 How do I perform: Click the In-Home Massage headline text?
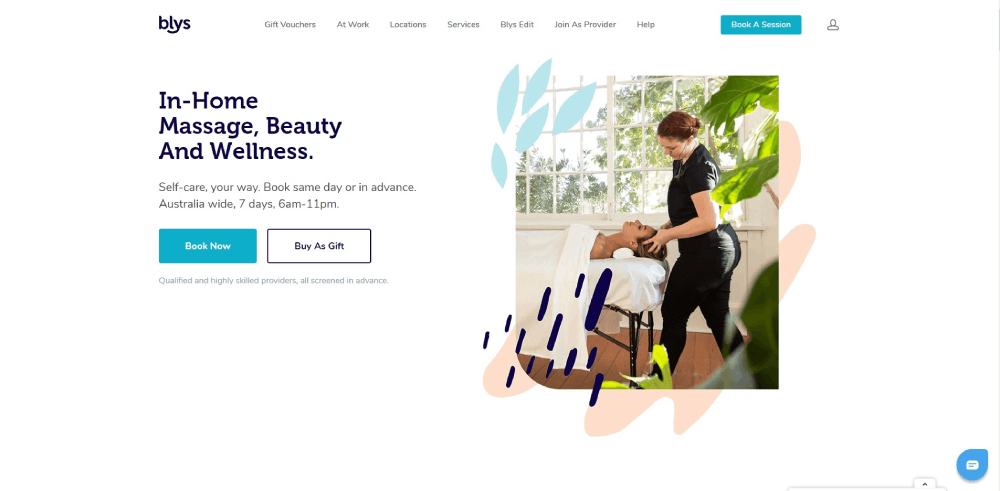pos(250,126)
